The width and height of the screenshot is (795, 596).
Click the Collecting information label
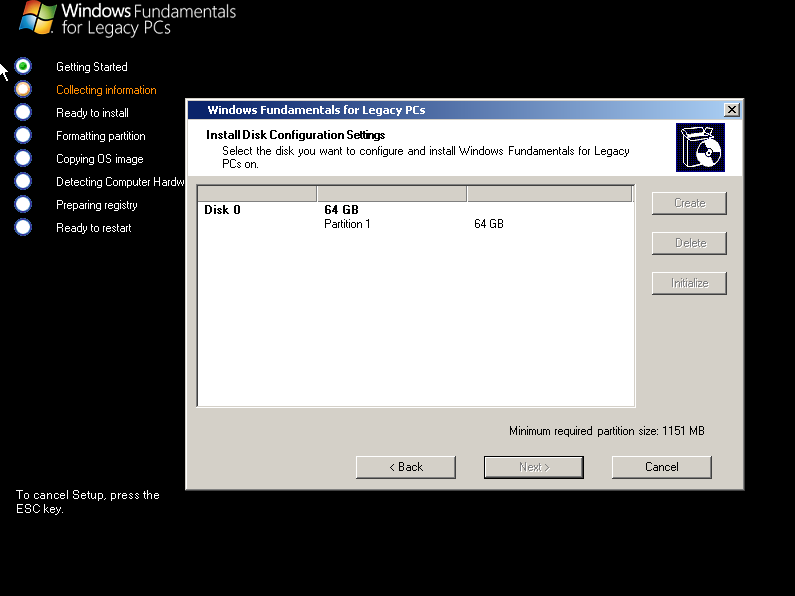point(106,90)
